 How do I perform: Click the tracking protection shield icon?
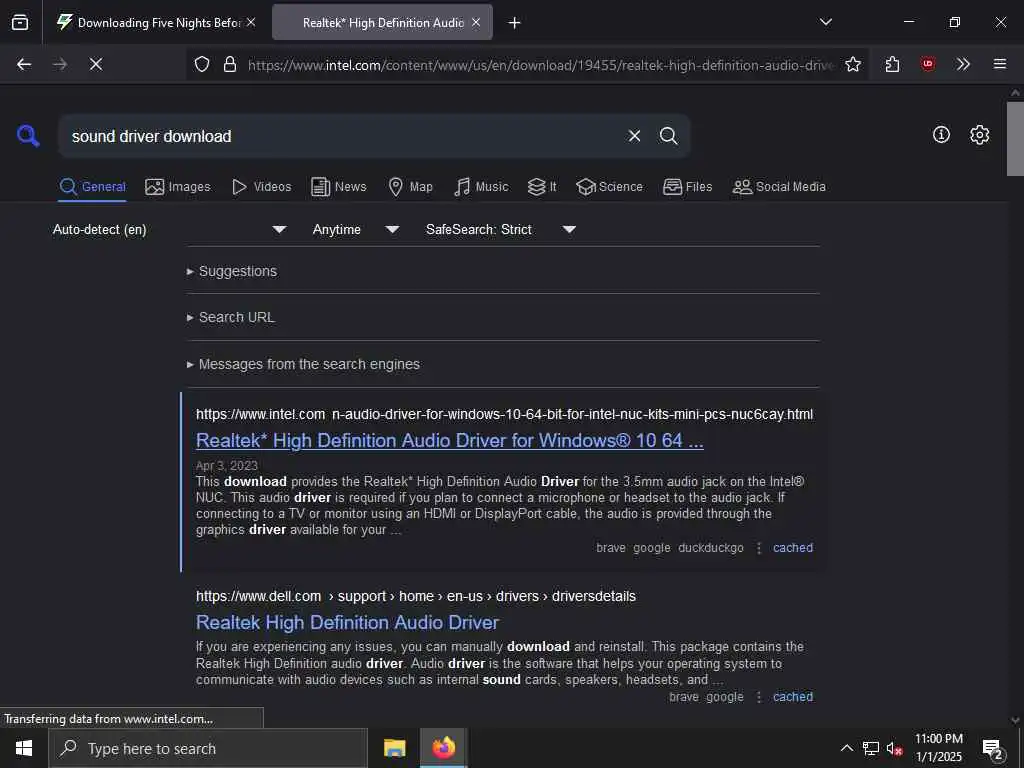pyautogui.click(x=202, y=64)
